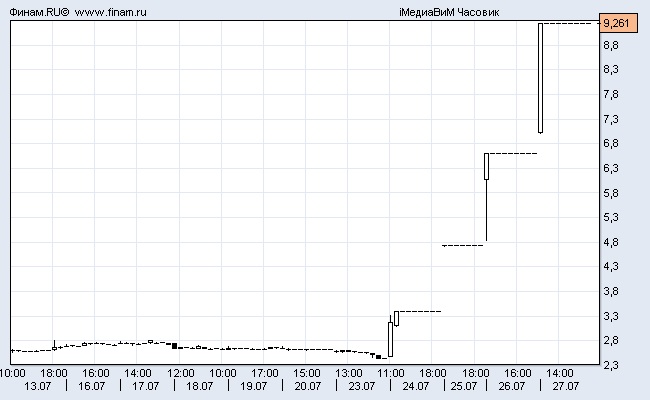Click the 5,8 price axis label
Image resolution: width=650 pixels, height=400 pixels.
click(611, 193)
